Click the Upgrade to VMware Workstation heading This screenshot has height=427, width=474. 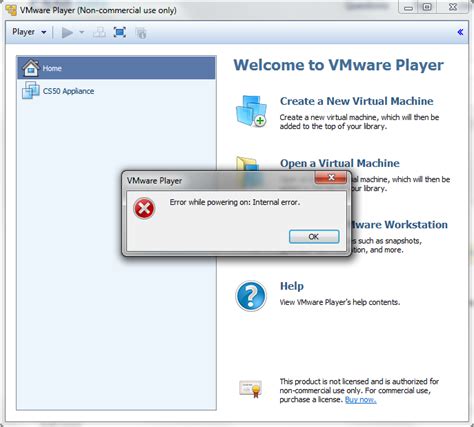point(399,224)
